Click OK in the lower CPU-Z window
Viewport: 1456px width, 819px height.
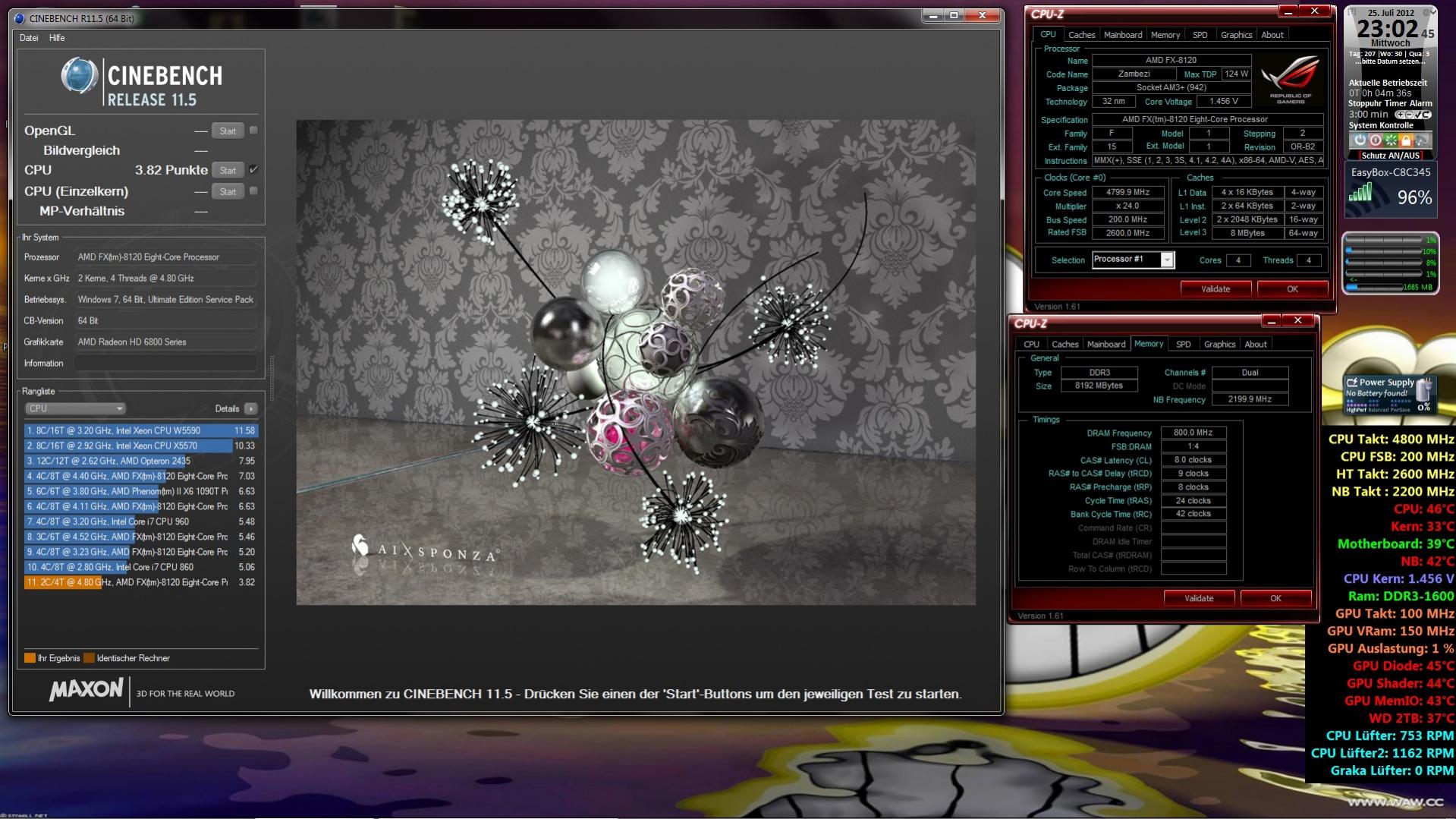tap(1275, 598)
